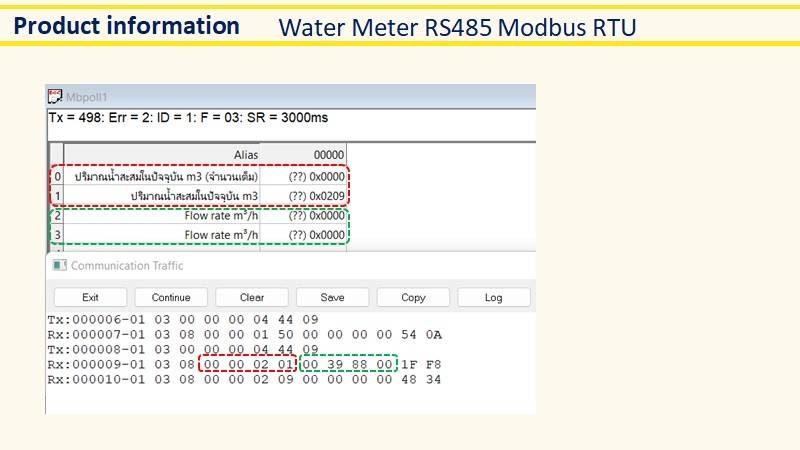Click the Continue button

pos(171,297)
